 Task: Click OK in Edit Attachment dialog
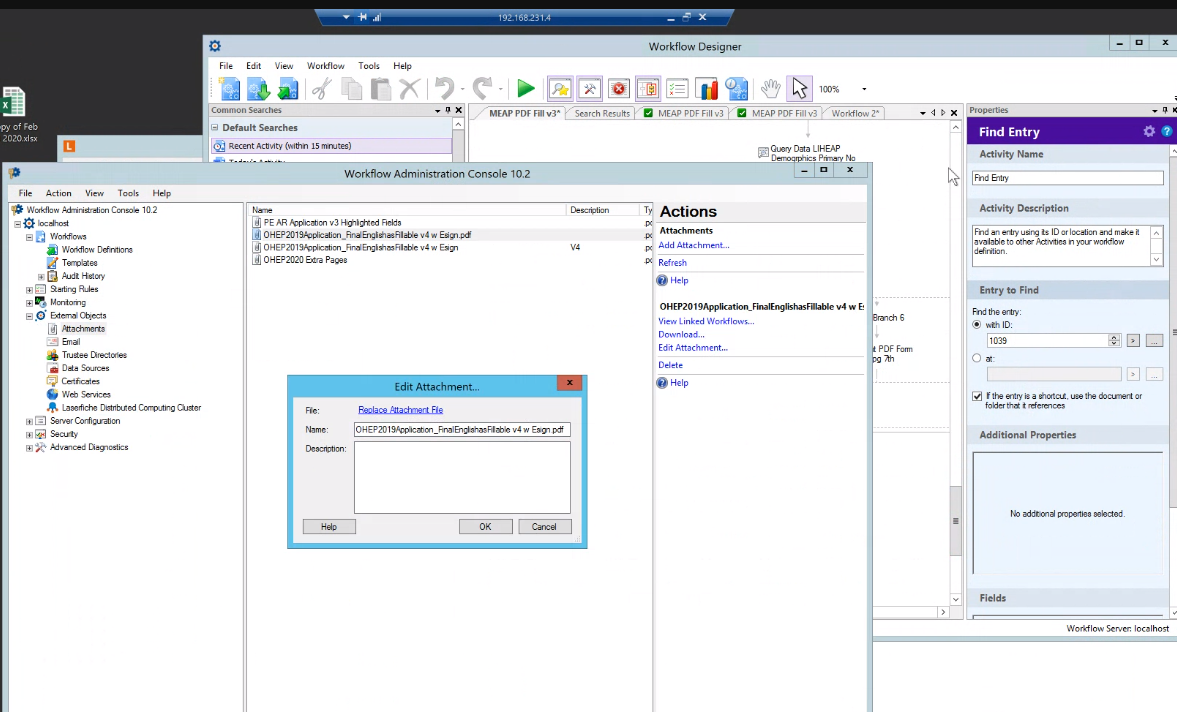485,526
